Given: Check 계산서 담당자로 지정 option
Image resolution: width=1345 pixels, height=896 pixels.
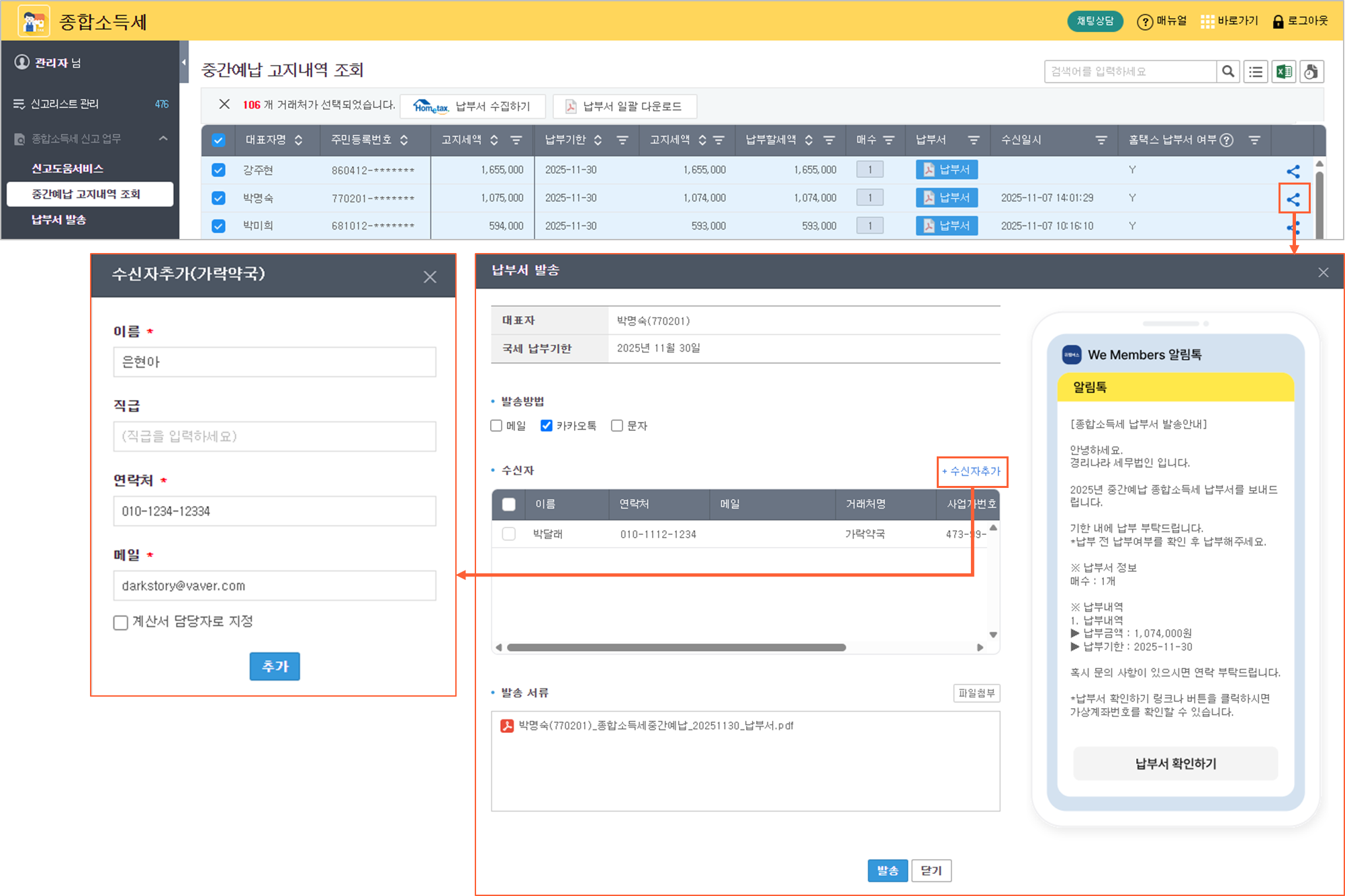Looking at the screenshot, I should (121, 622).
